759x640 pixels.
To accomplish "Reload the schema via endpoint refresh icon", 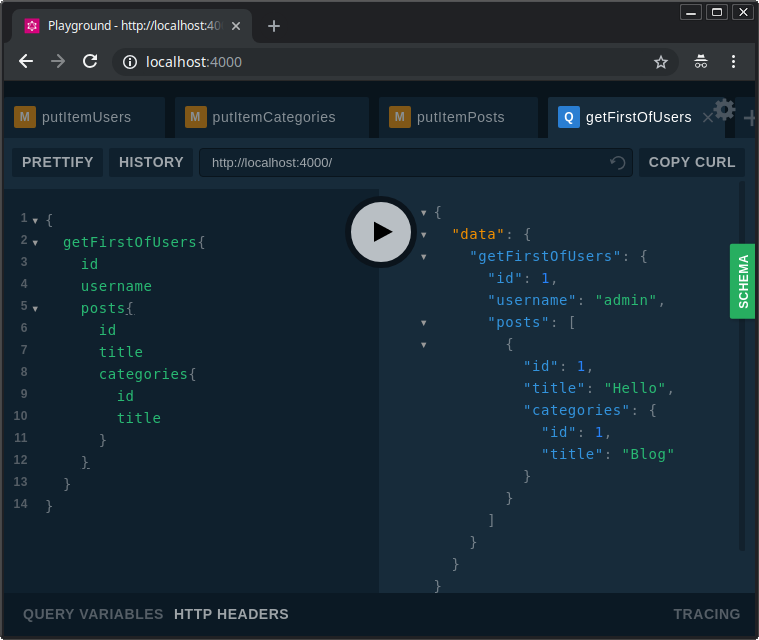I will (618, 163).
